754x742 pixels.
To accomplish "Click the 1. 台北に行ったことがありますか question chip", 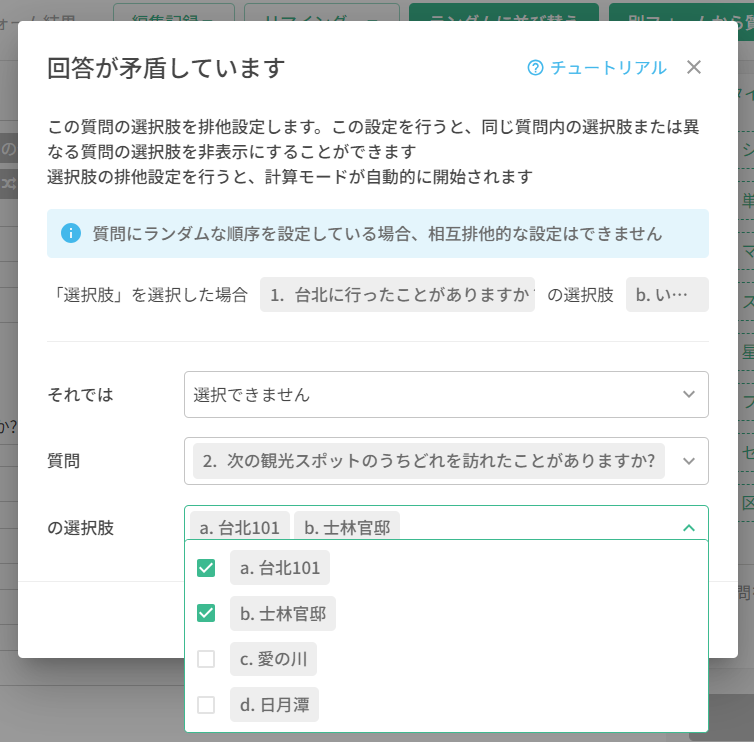I will [x=397, y=294].
